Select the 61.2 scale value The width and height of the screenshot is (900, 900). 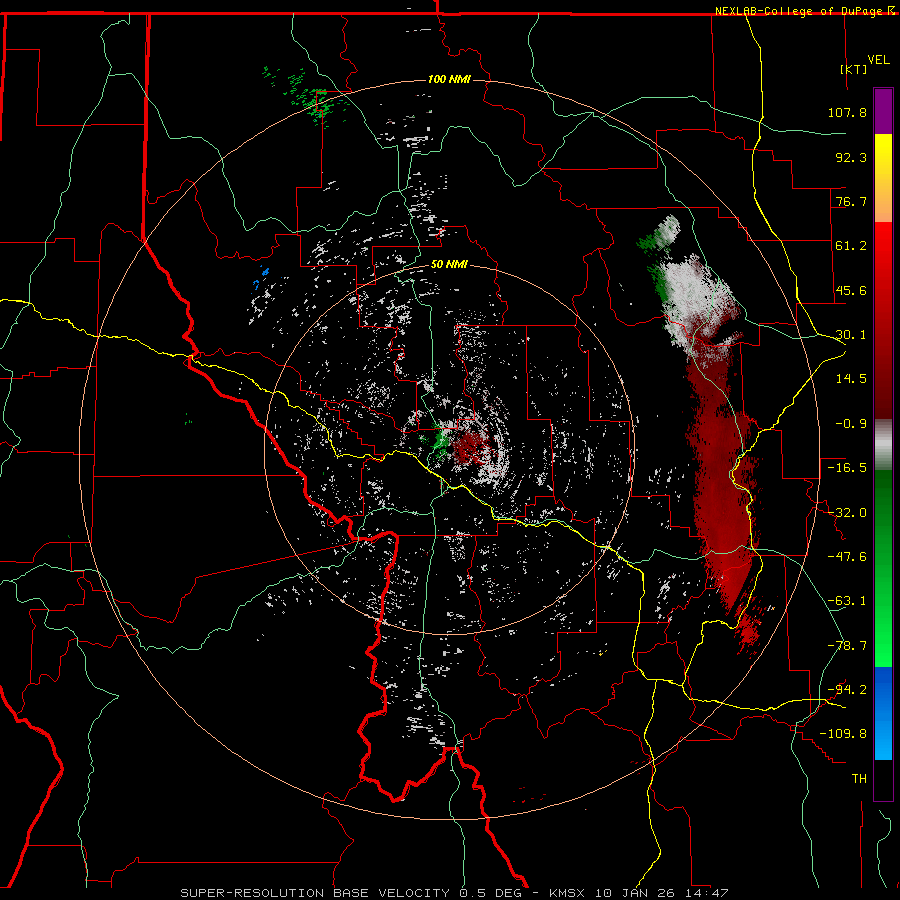pyautogui.click(x=851, y=245)
